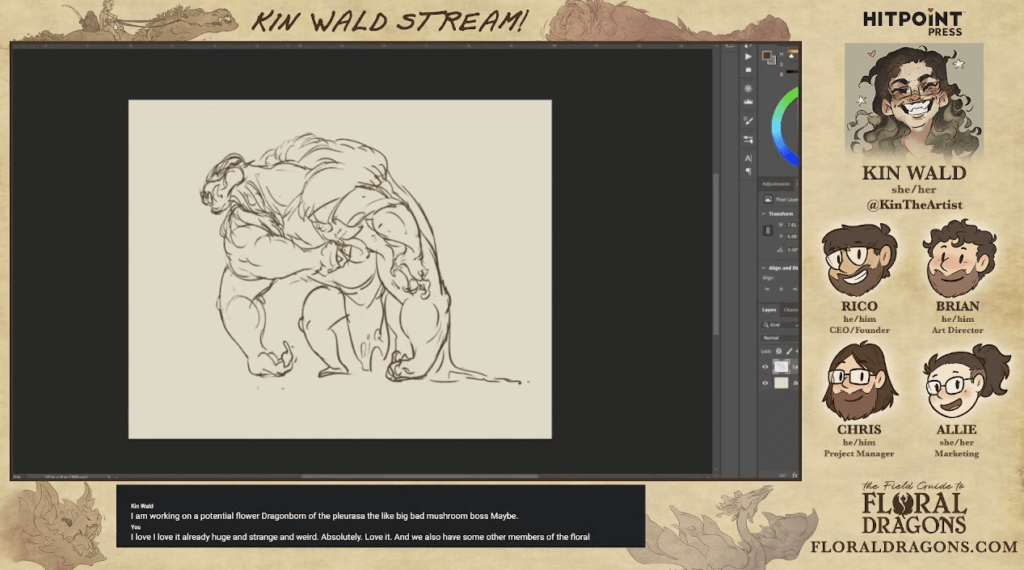
Task: Click the fx layer style icon
Action: click(x=794, y=475)
